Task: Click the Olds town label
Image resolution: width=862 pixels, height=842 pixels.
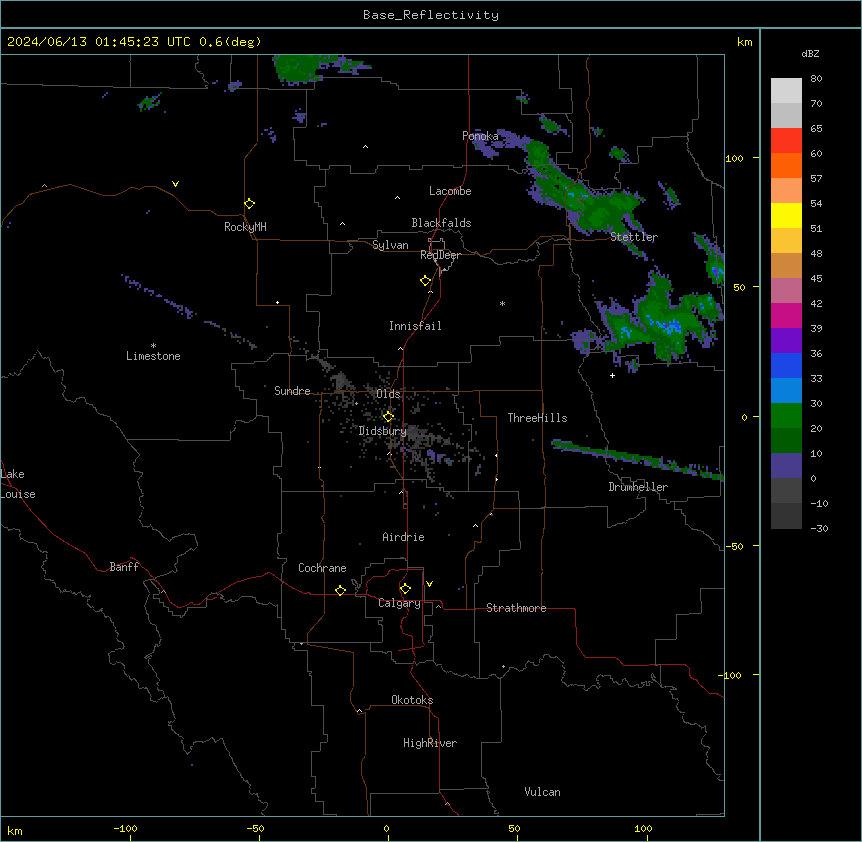Action: point(388,394)
